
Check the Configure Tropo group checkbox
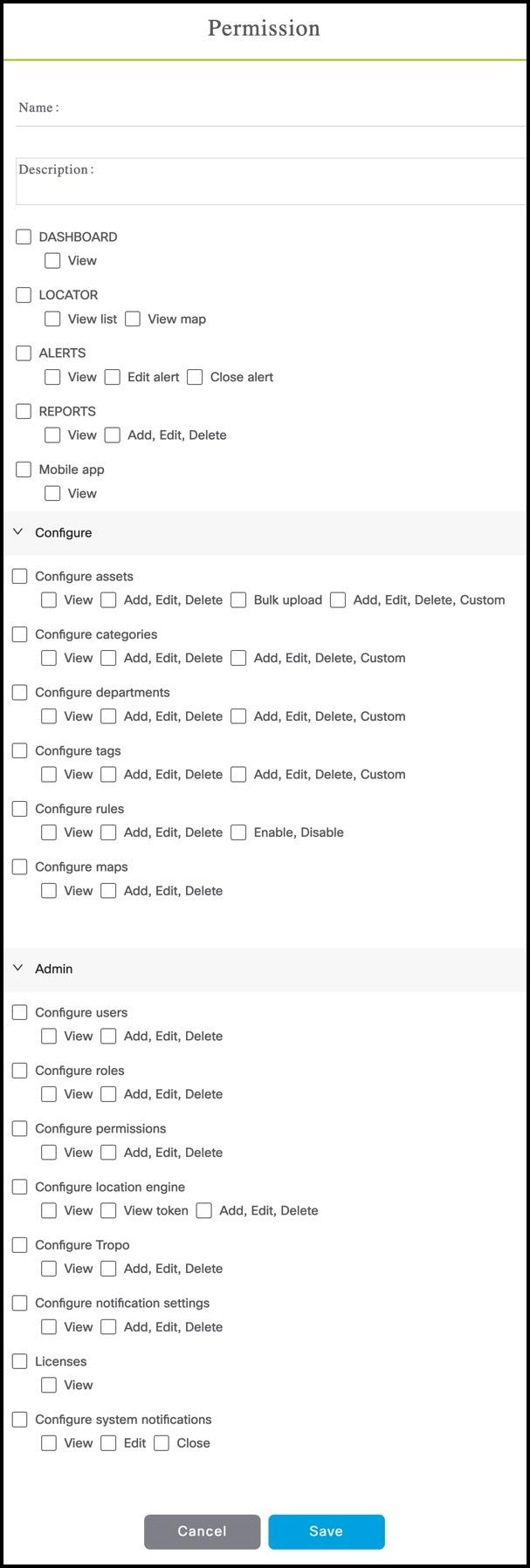pos(20,1245)
